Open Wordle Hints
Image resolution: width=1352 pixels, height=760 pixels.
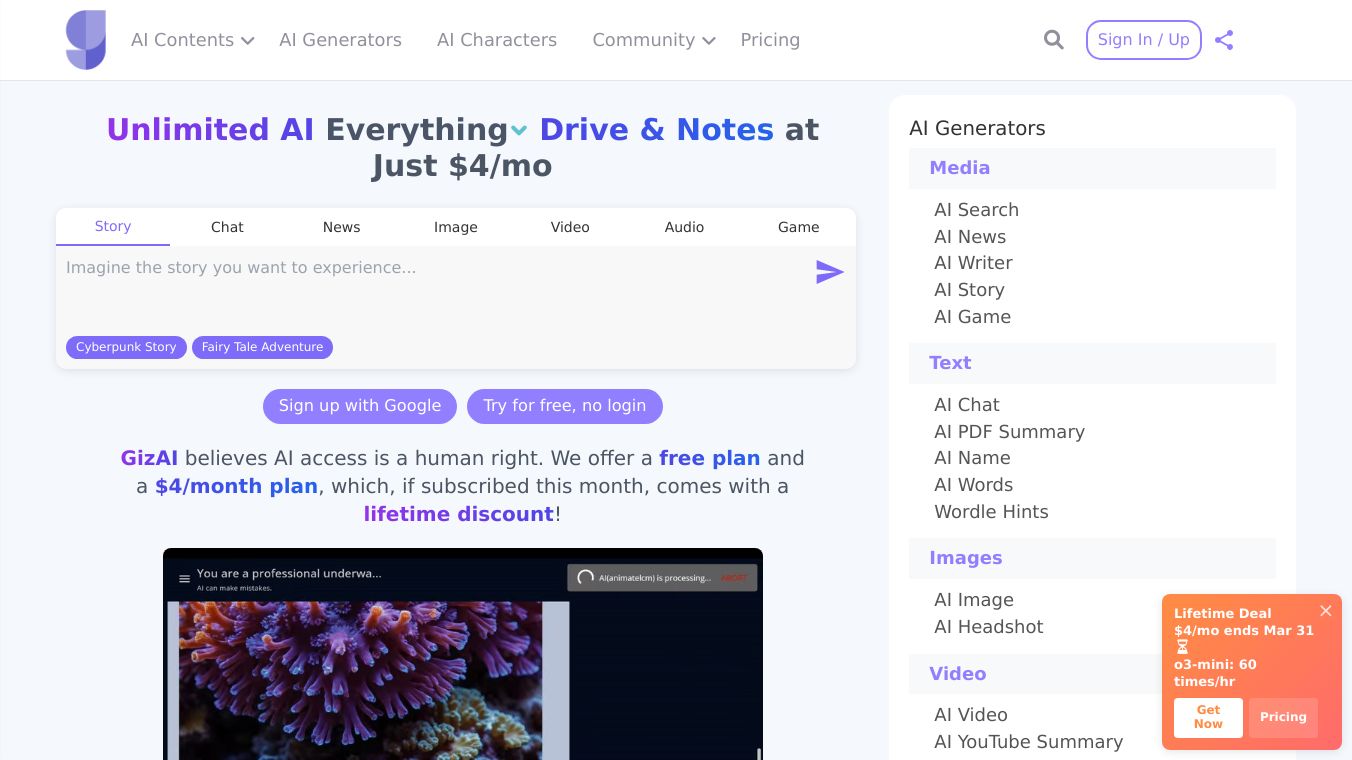[x=991, y=512]
